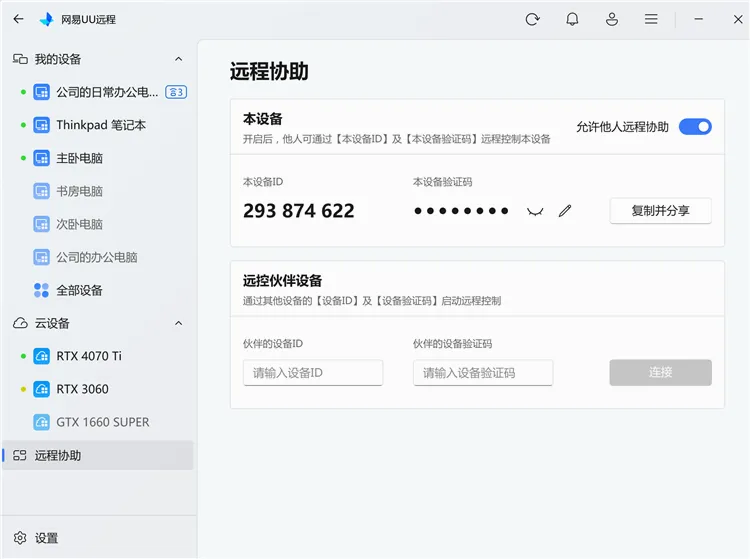This screenshot has height=559, width=750.
Task: Click device ID 293 874 622
Action: coord(299,211)
